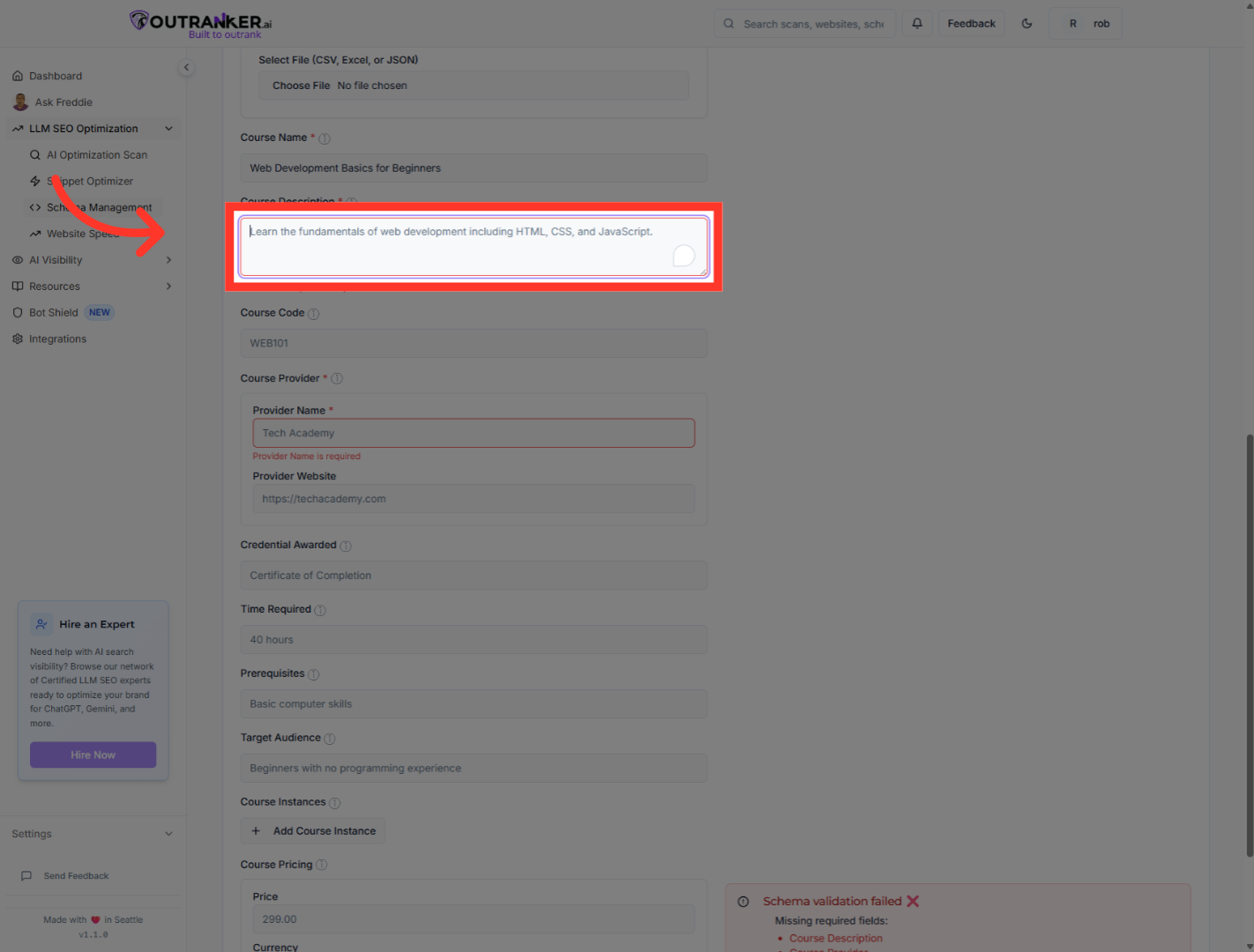Open the Send Feedback chat icon

26,875
